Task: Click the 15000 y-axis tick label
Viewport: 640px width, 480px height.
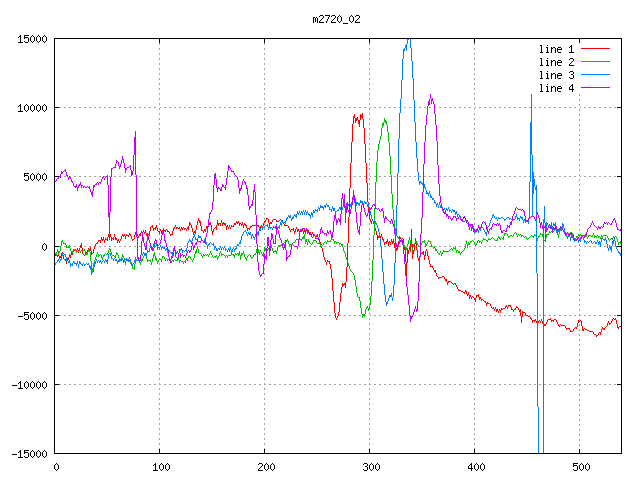Action: tap(32, 39)
